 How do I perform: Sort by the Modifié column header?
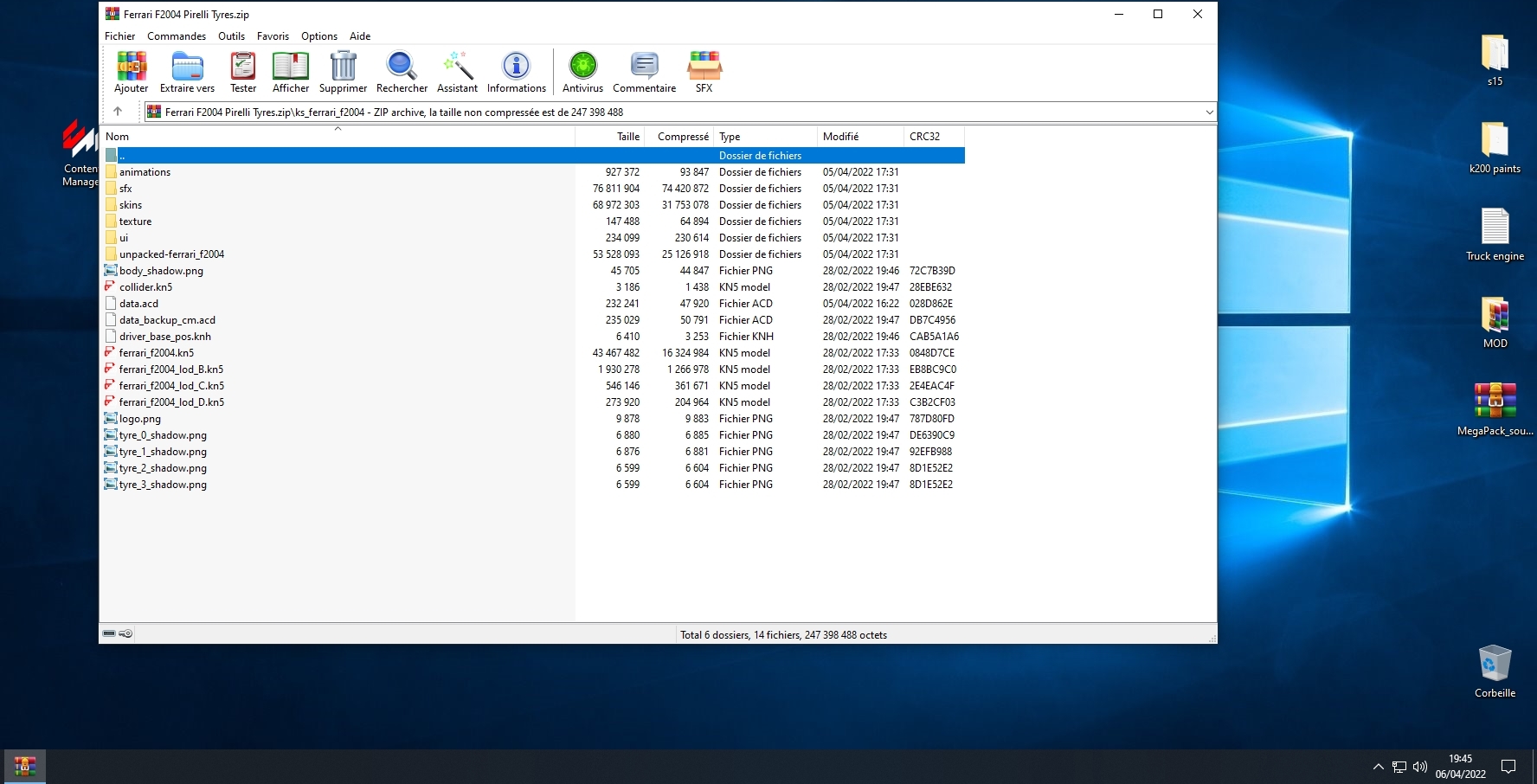tap(861, 137)
